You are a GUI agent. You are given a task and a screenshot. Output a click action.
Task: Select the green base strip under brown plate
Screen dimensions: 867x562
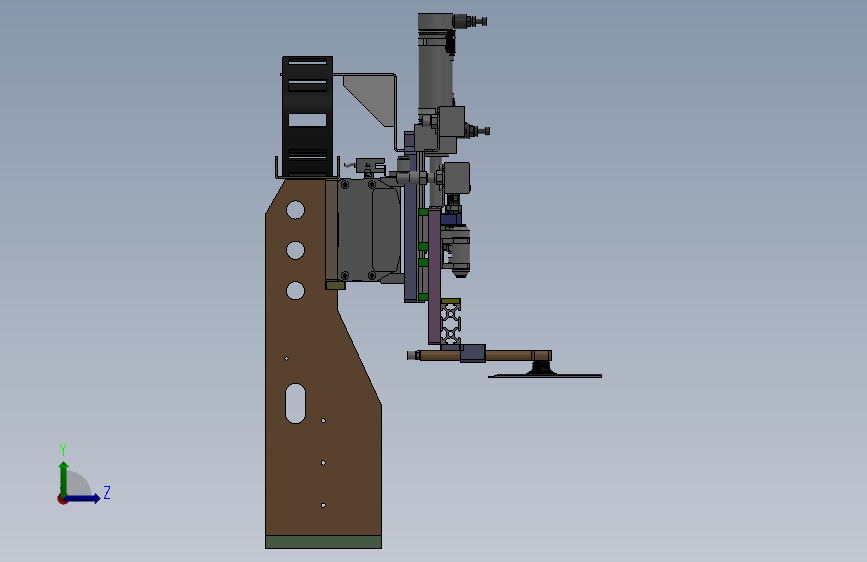323,542
